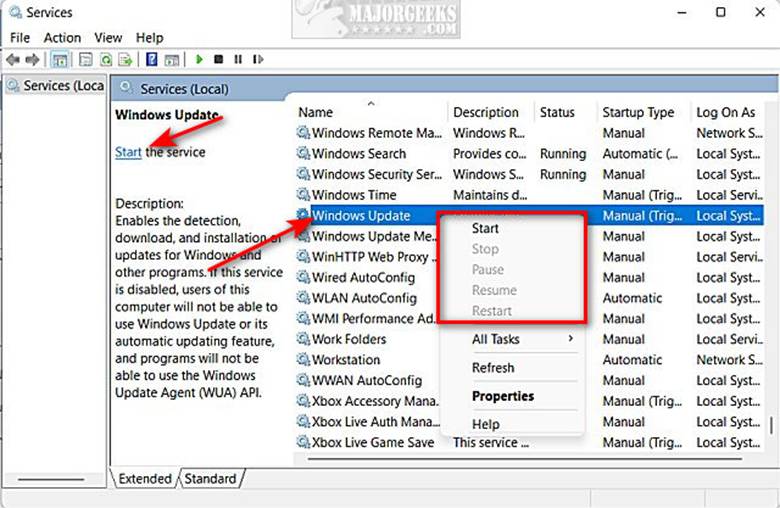Select the Xbox Accessory Management row
The height and width of the screenshot is (508, 780).
530,401
